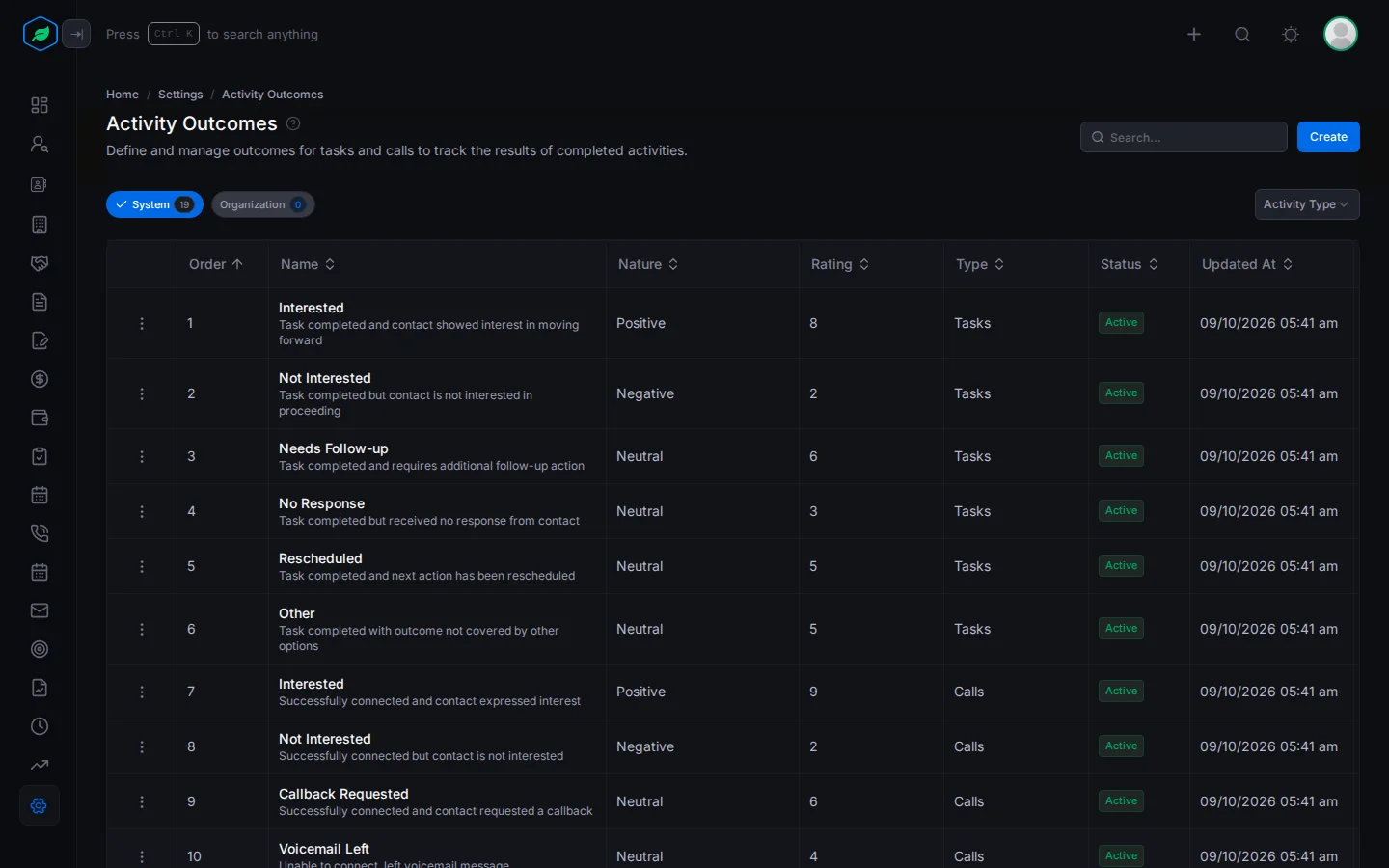Open trending analytics icon in sidebar
The width and height of the screenshot is (1389, 868).
[40, 765]
